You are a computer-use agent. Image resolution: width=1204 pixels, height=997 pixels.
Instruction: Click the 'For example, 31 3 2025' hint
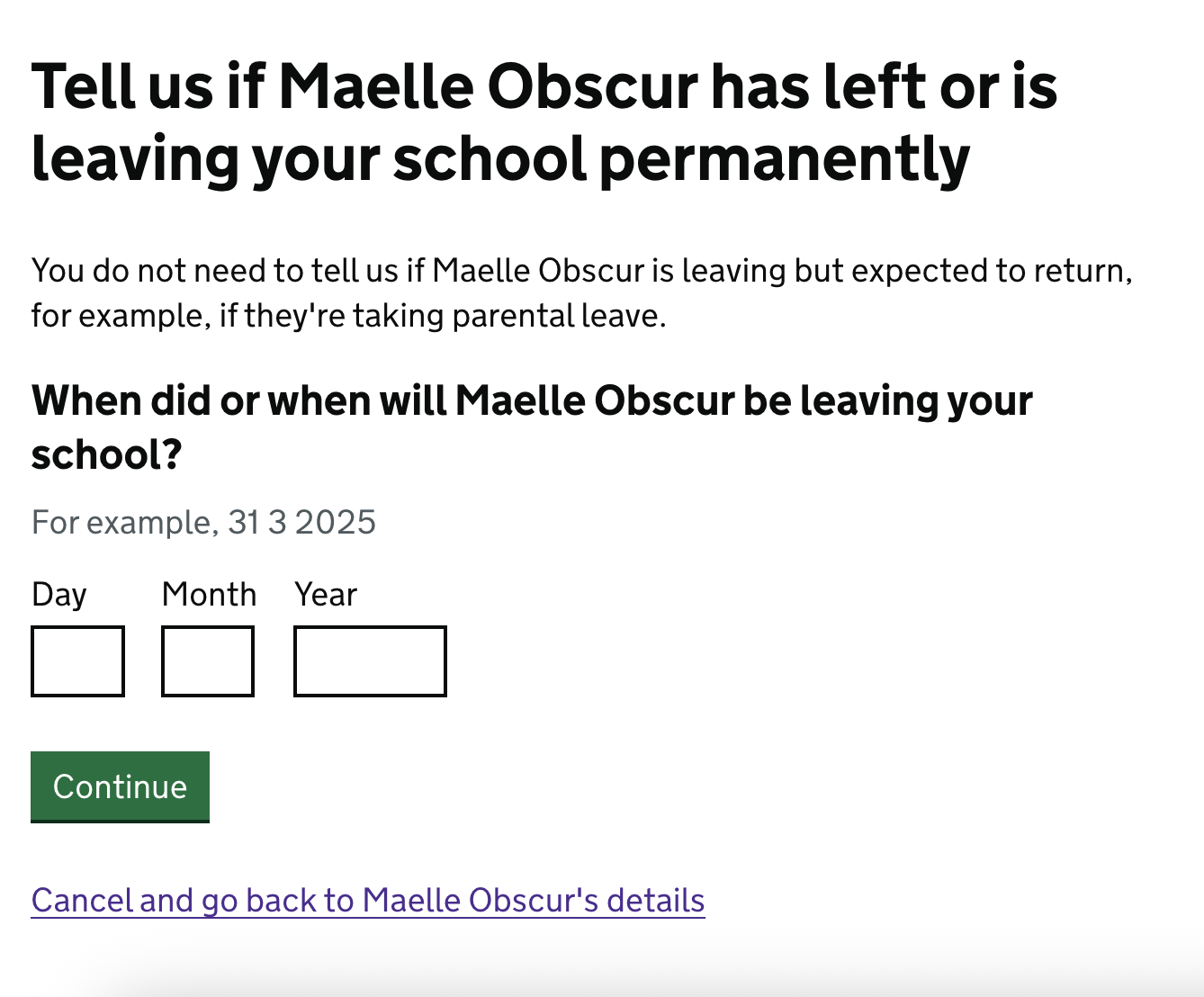[203, 523]
